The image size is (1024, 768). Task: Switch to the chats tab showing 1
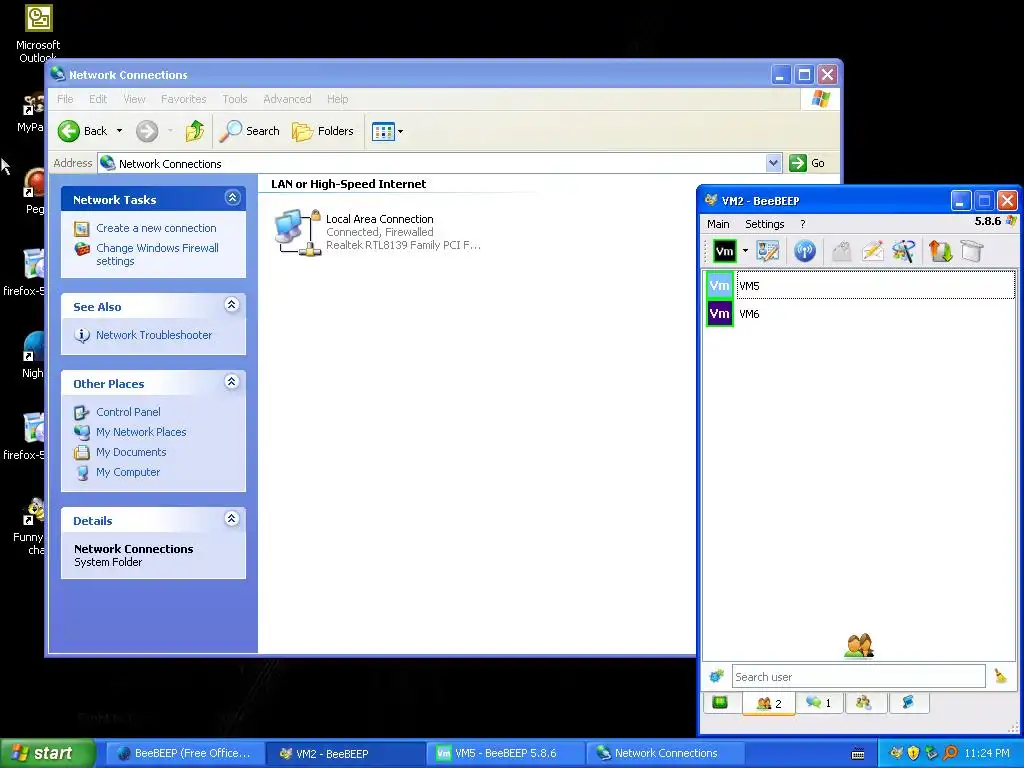pos(818,703)
